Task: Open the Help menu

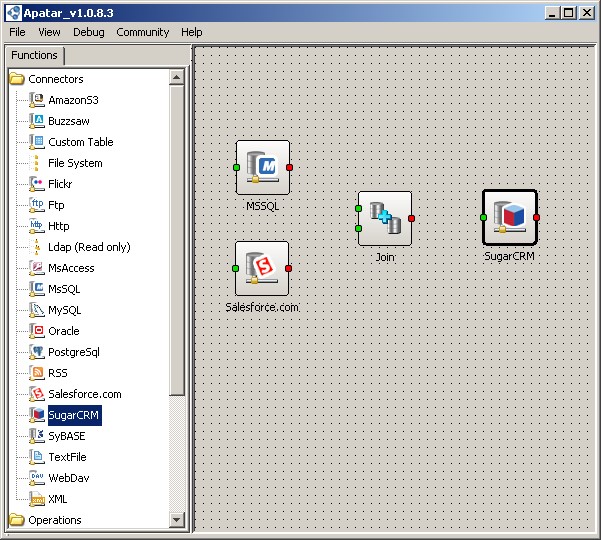Action: click(192, 32)
